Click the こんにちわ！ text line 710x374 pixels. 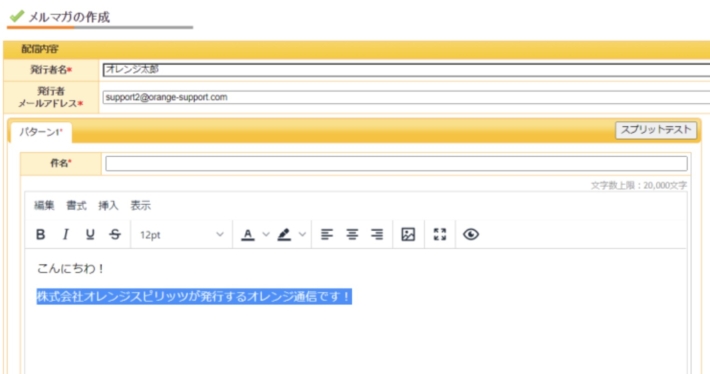coord(71,269)
